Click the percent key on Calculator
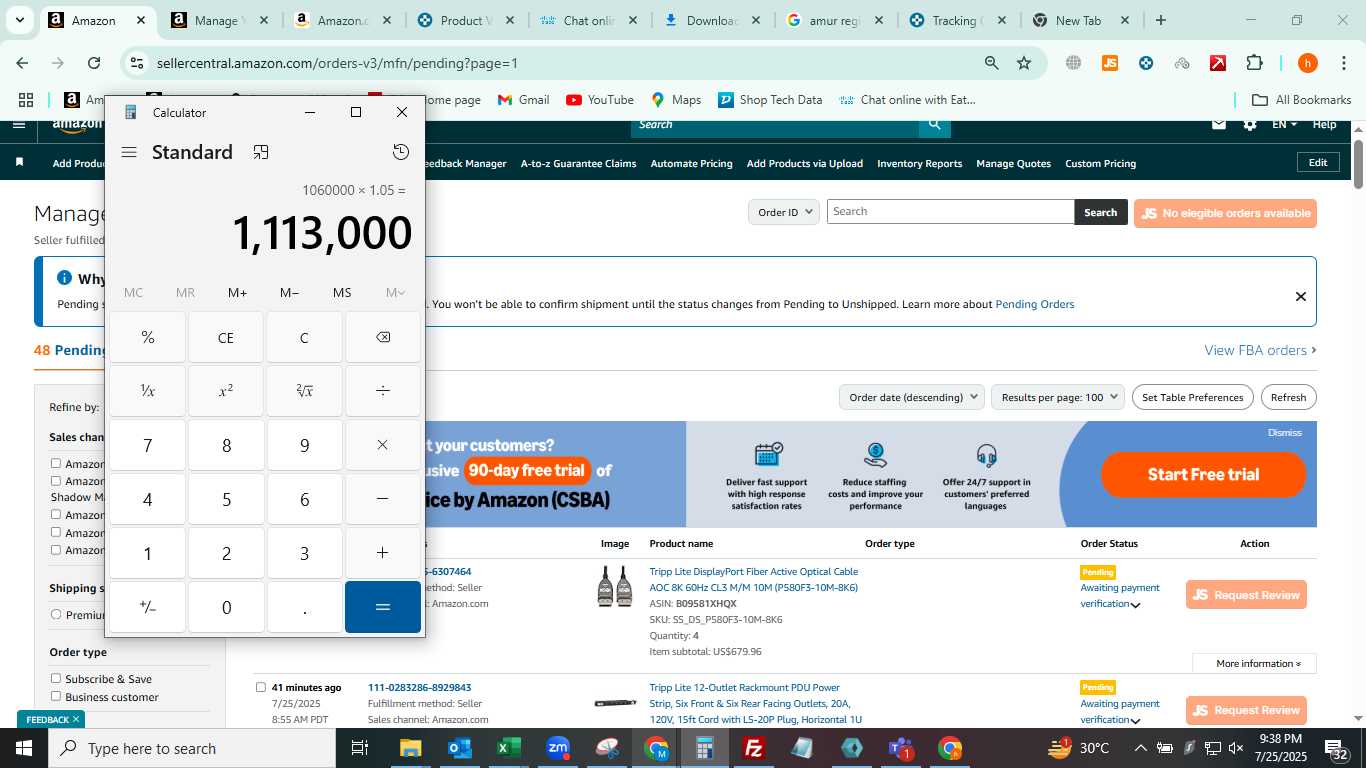The width and height of the screenshot is (1366, 768). [147, 337]
